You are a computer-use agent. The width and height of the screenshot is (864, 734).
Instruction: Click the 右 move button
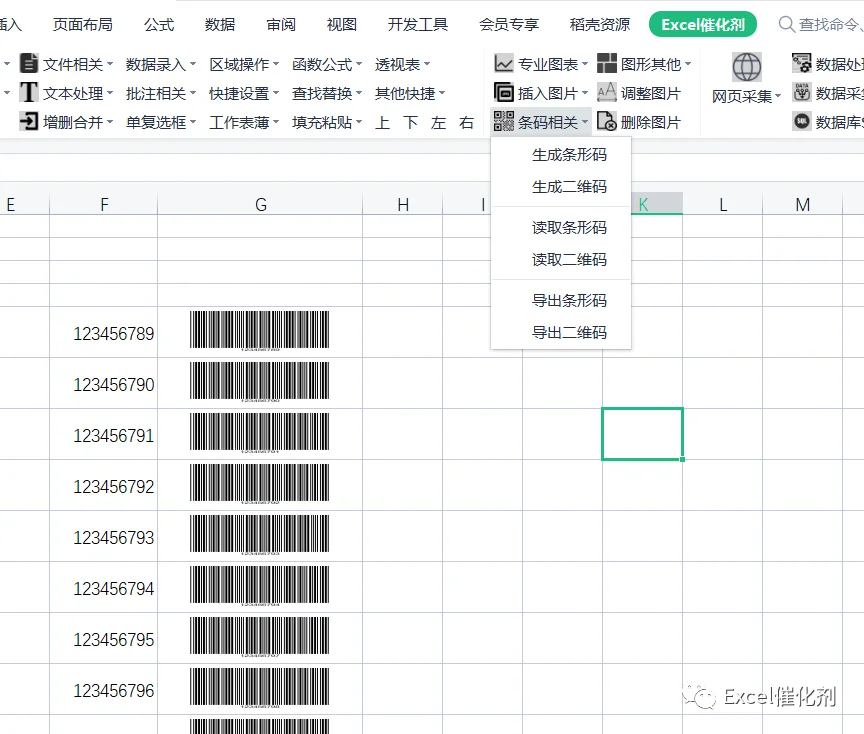tap(467, 122)
